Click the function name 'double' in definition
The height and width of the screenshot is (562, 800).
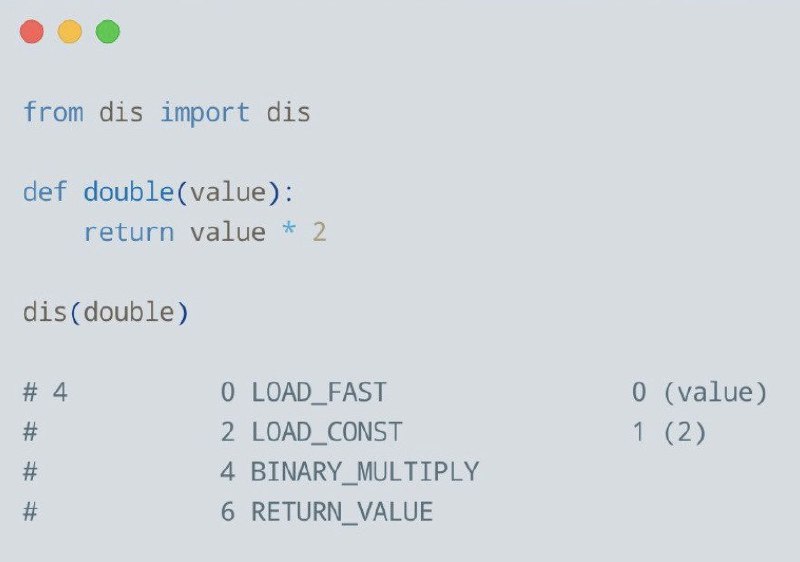pos(129,192)
